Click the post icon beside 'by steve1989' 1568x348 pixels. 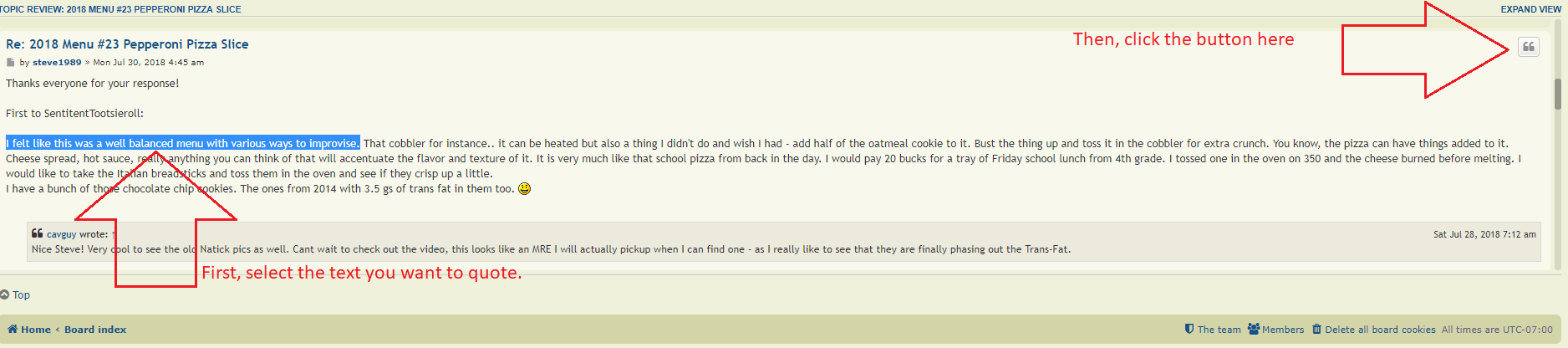(11, 63)
